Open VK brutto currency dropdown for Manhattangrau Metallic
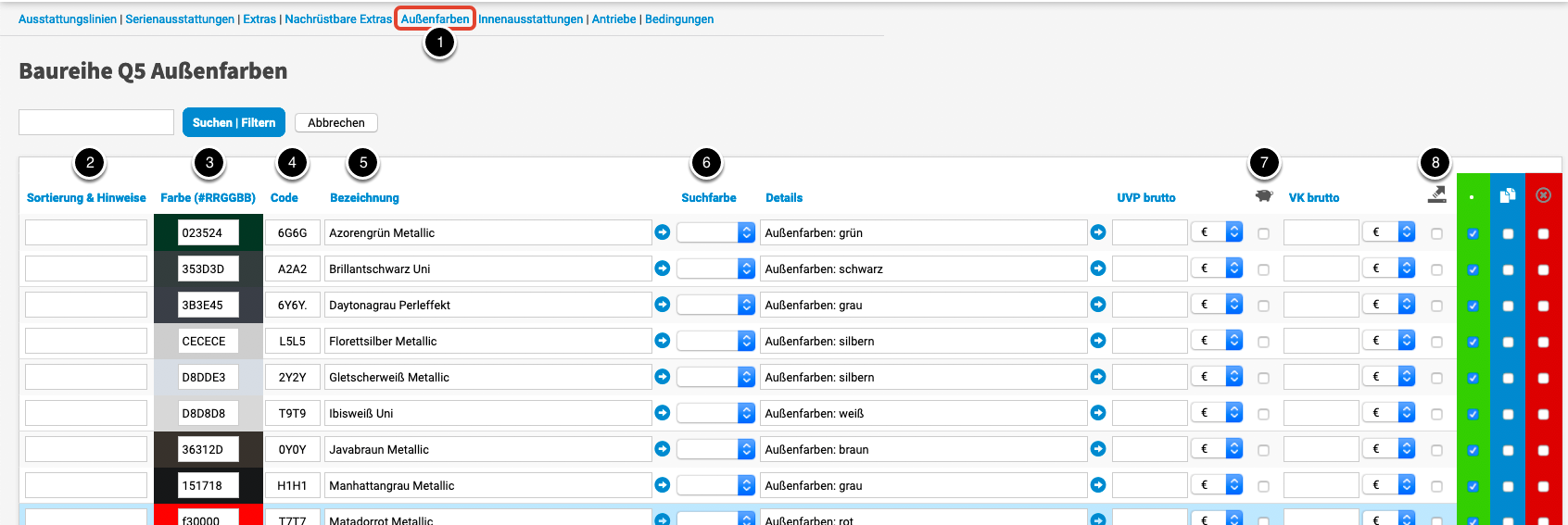Viewport: 1568px width, 525px height. tap(1389, 485)
